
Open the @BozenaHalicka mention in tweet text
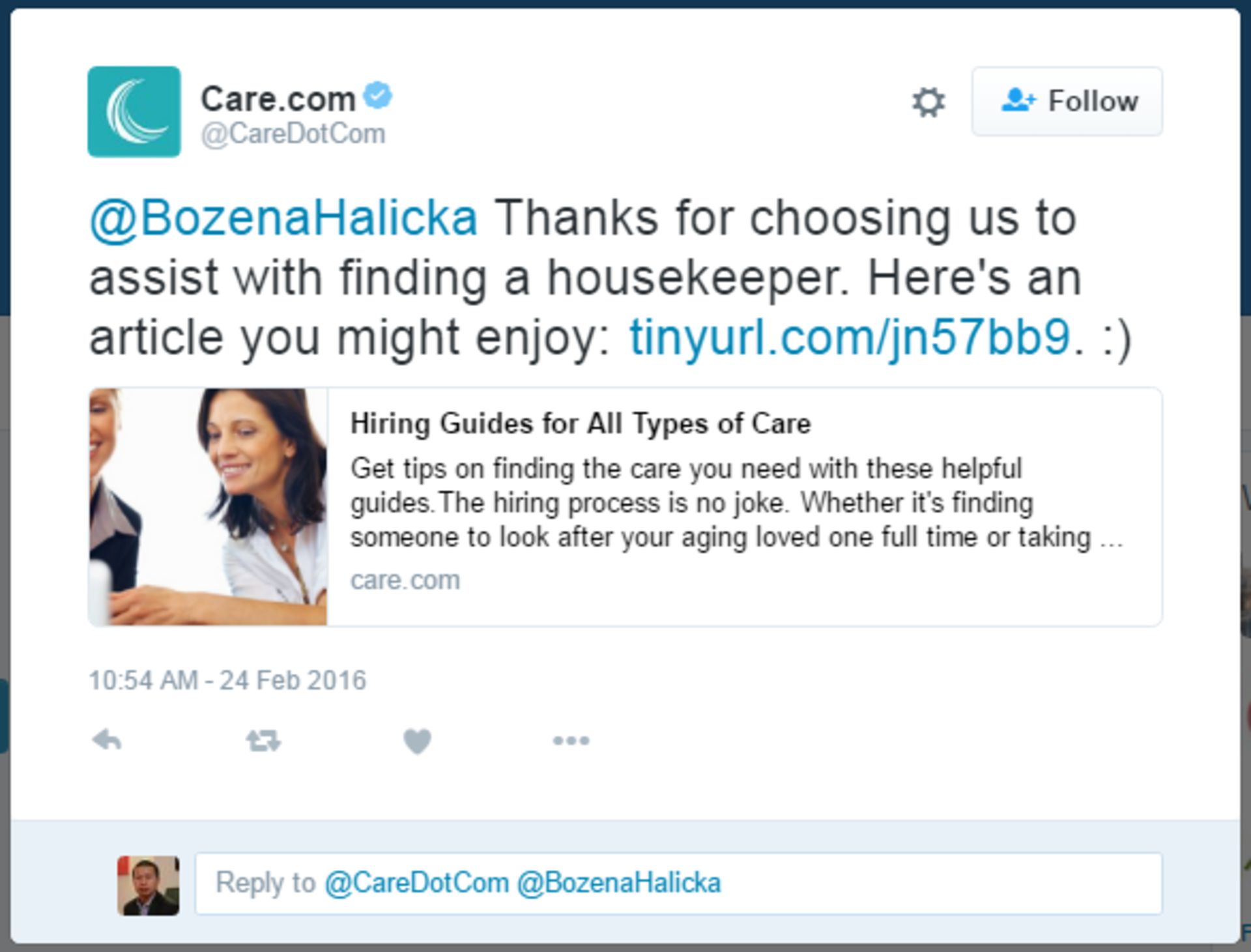pyautogui.click(x=283, y=218)
